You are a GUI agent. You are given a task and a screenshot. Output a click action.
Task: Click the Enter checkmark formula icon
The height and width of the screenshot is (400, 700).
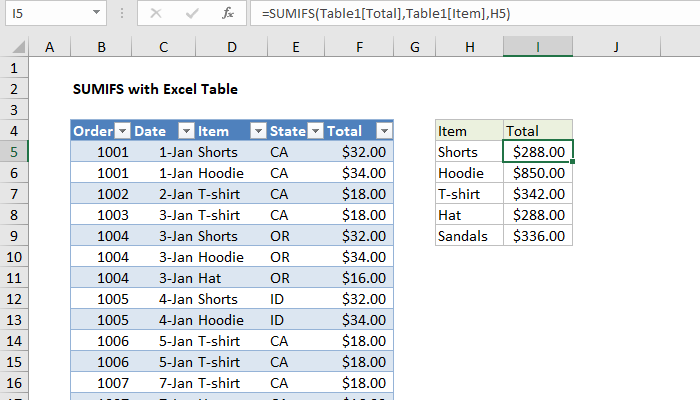pos(191,15)
